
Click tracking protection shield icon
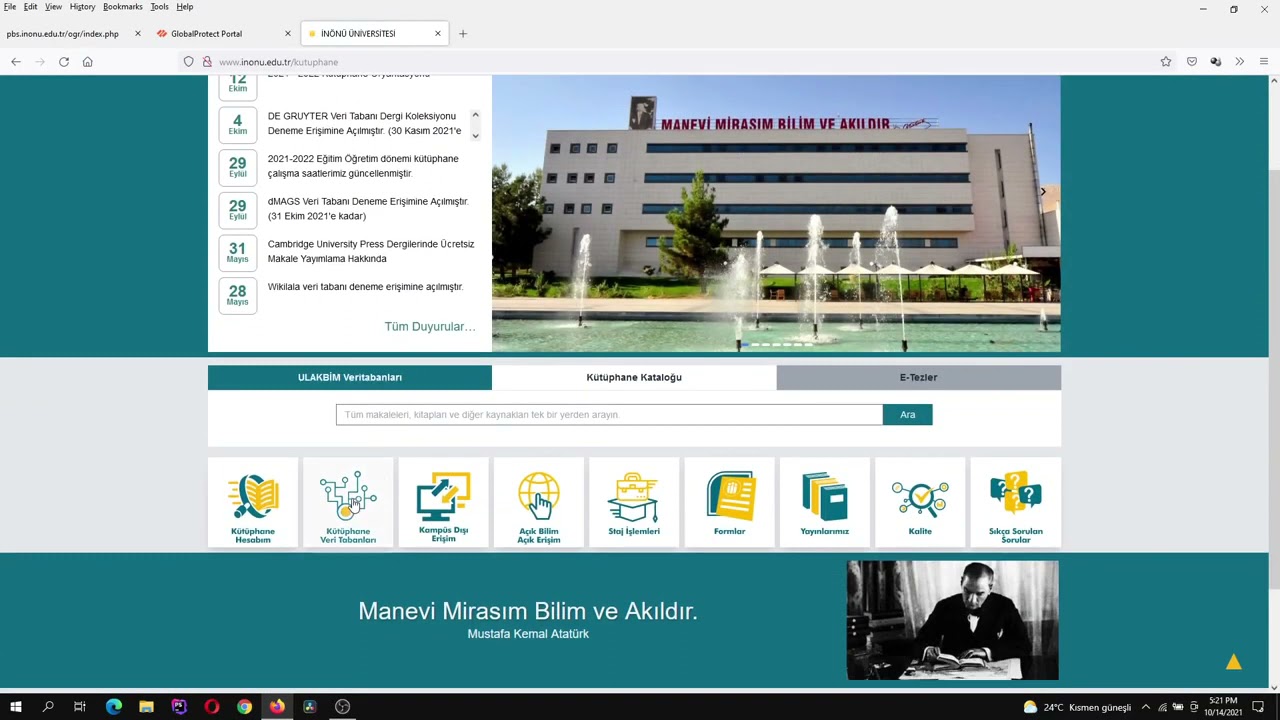click(x=188, y=62)
